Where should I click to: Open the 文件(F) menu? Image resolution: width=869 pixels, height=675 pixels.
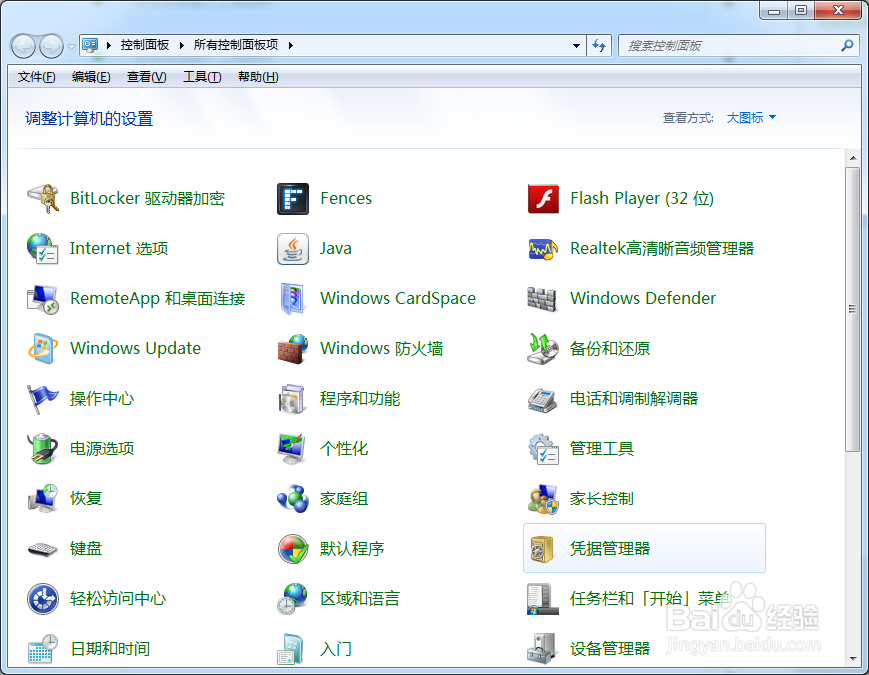coord(37,77)
